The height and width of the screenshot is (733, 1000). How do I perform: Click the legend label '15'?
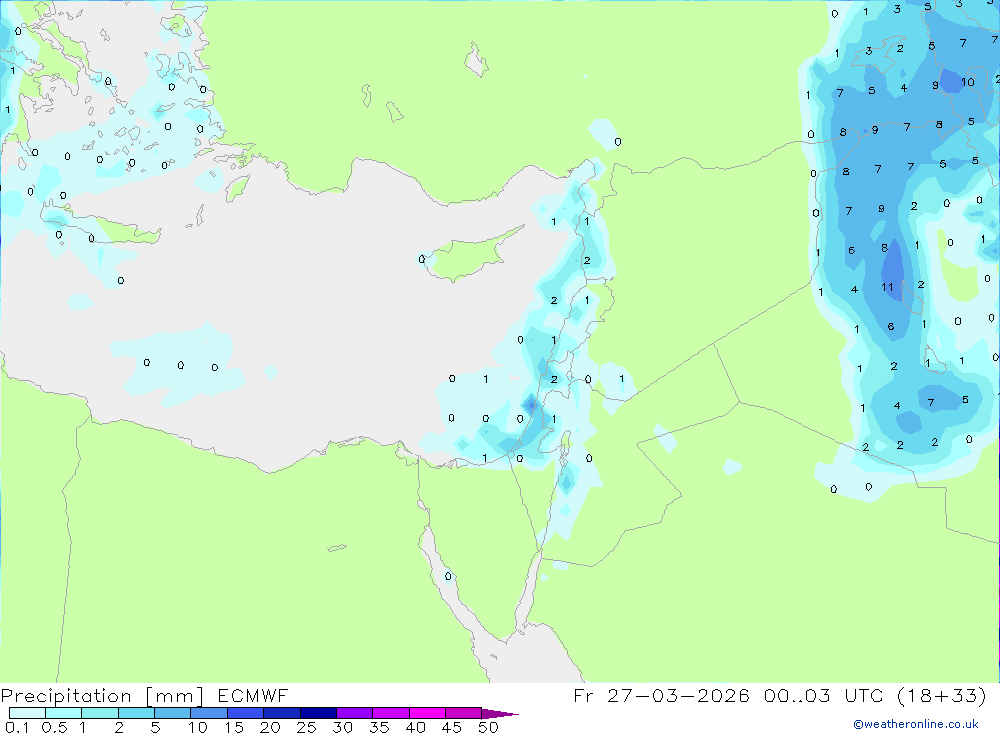234,727
